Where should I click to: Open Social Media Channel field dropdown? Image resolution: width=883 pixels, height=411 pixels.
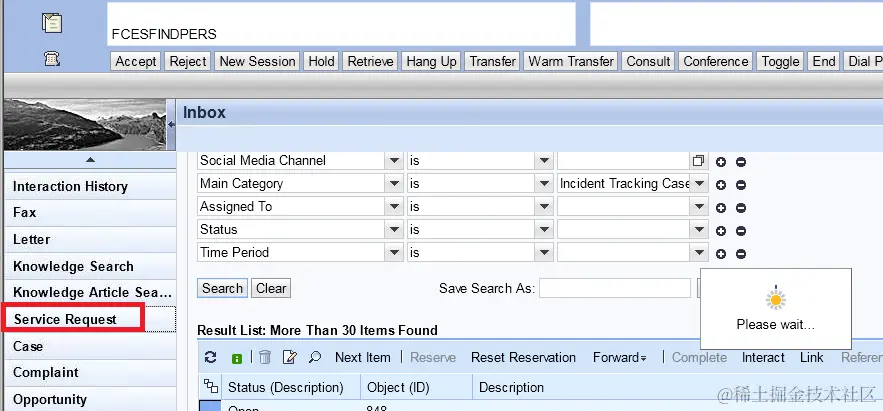click(x=394, y=160)
